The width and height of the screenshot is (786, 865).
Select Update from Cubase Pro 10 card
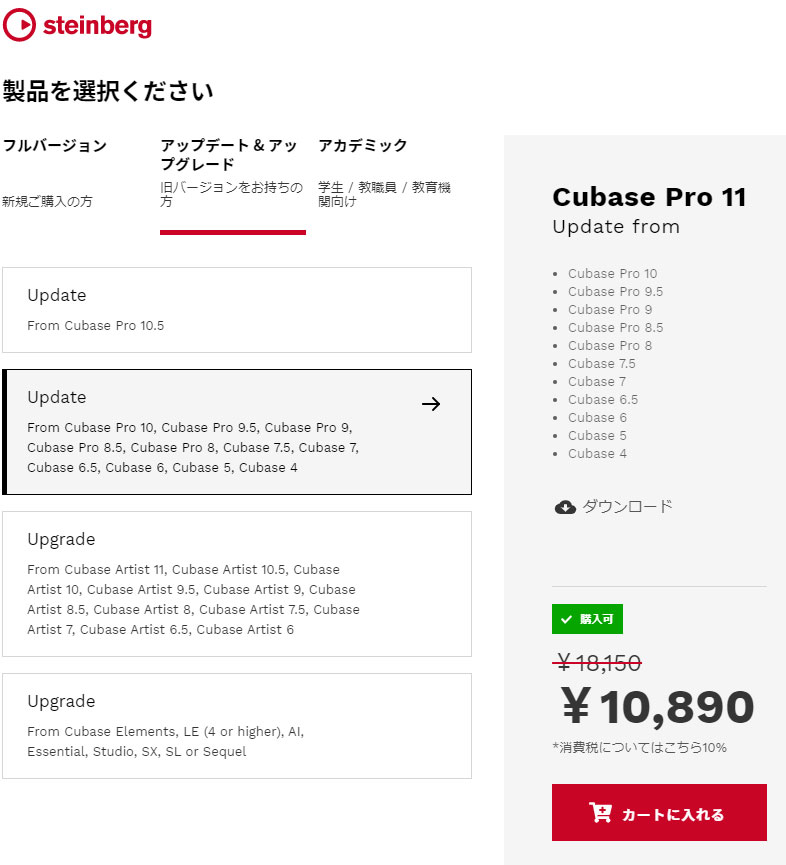click(237, 432)
